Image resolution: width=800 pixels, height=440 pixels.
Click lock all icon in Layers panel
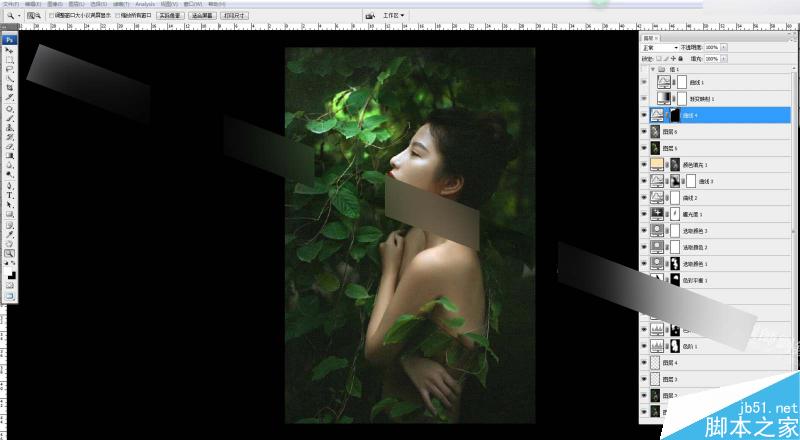point(681,59)
